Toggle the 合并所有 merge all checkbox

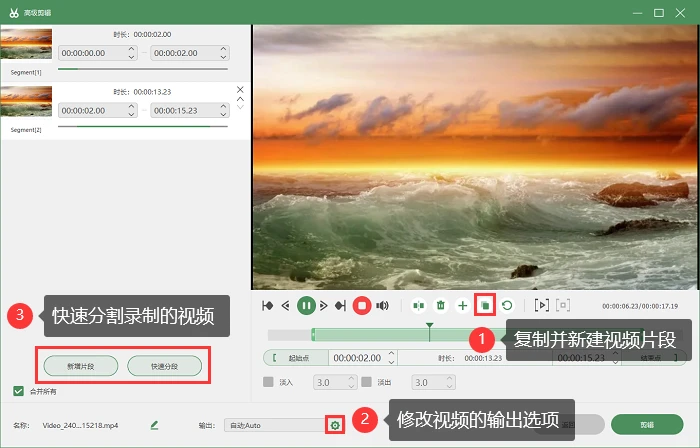18,391
